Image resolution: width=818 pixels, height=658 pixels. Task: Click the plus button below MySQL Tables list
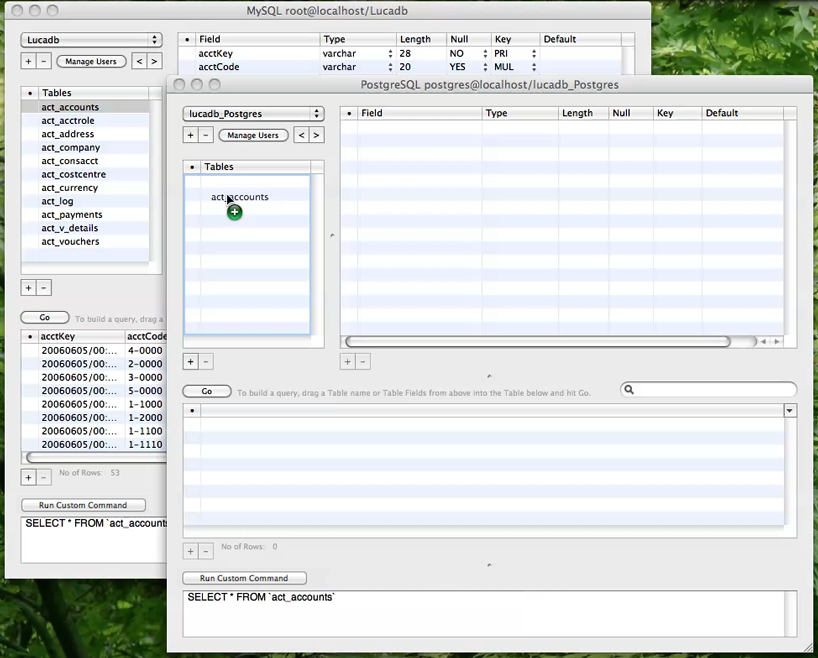tap(28, 288)
